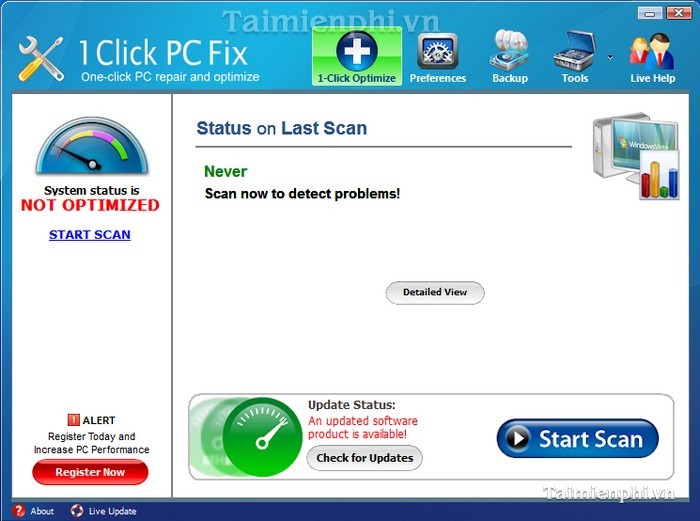The width and height of the screenshot is (700, 521).
Task: Click the 'Never' last scan text
Action: (225, 171)
